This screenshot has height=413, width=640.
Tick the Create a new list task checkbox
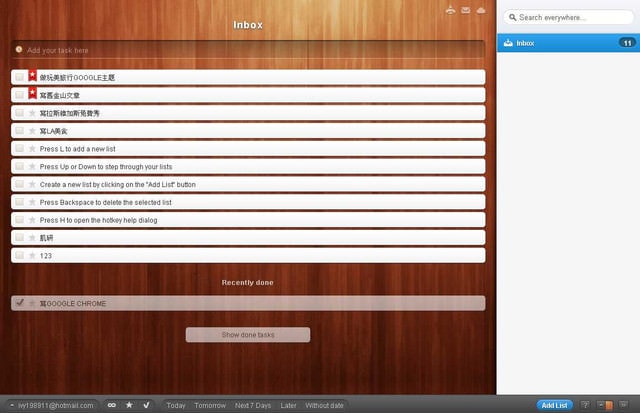[x=19, y=184]
